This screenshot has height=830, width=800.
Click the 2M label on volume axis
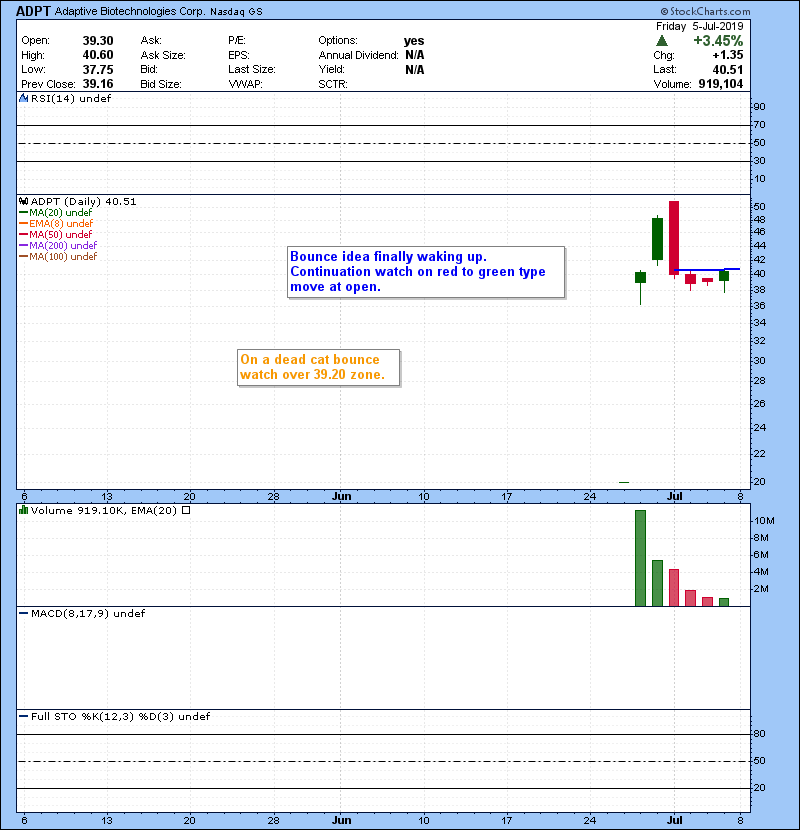point(761,589)
